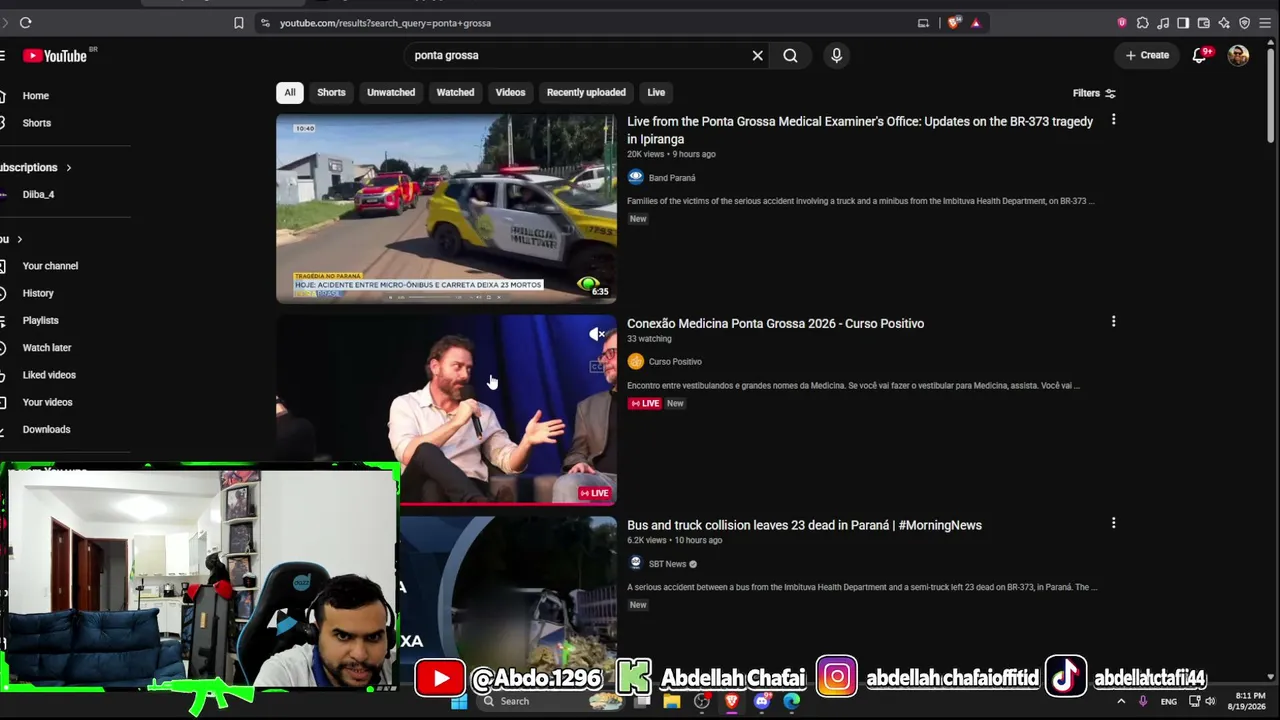
Task: Open the media control music note icon
Action: pyautogui.click(x=1164, y=23)
